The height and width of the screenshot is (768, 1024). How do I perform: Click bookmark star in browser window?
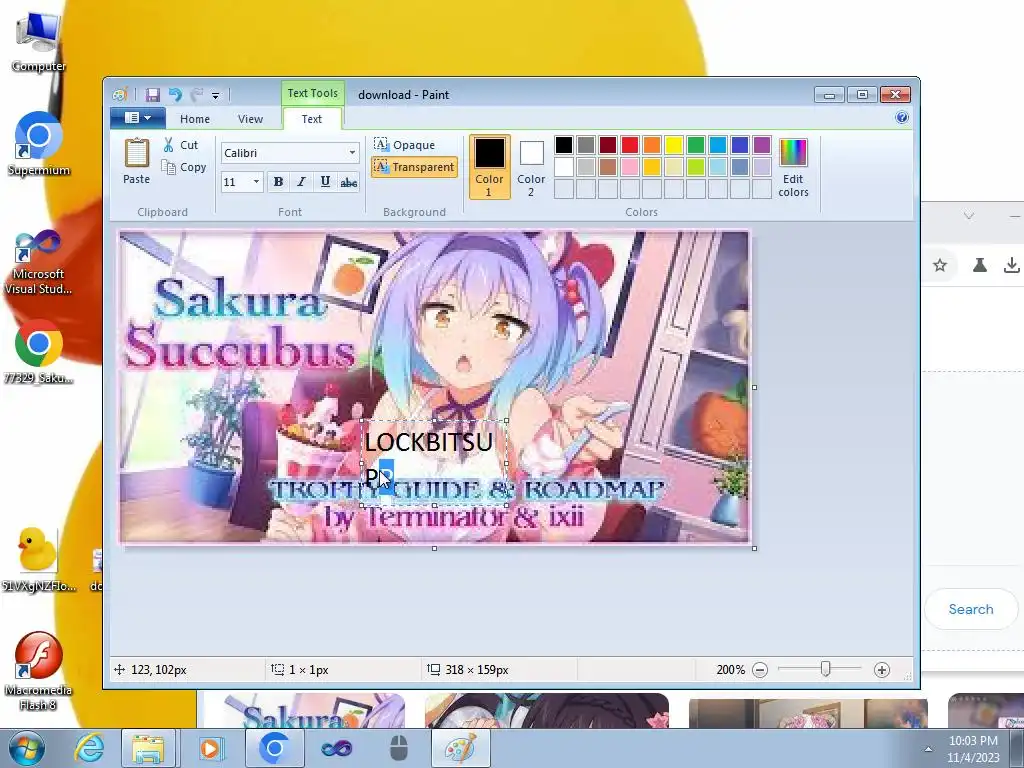pos(940,265)
